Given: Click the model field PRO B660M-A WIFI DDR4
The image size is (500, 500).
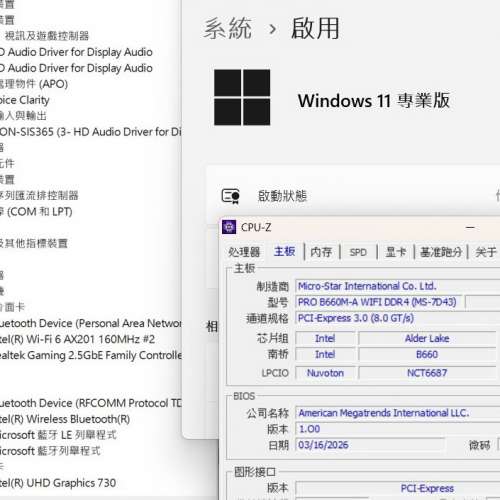Looking at the screenshot, I should pos(378,302).
